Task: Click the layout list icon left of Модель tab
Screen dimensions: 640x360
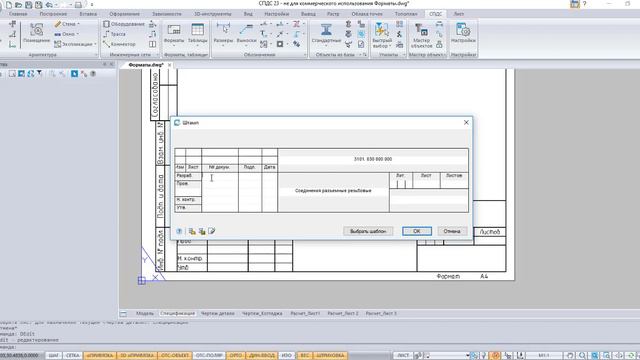Action: [124, 313]
